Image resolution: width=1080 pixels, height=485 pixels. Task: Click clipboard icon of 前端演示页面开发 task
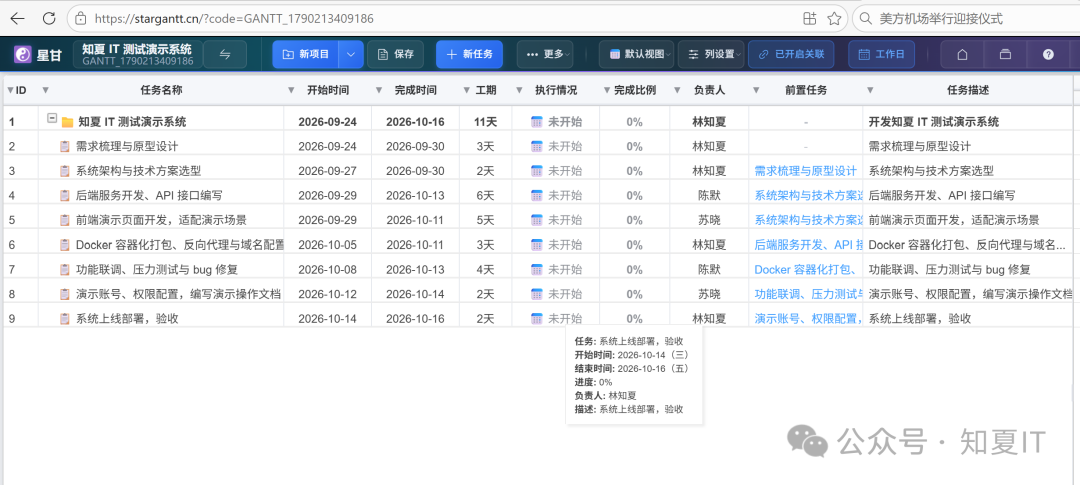(65, 220)
